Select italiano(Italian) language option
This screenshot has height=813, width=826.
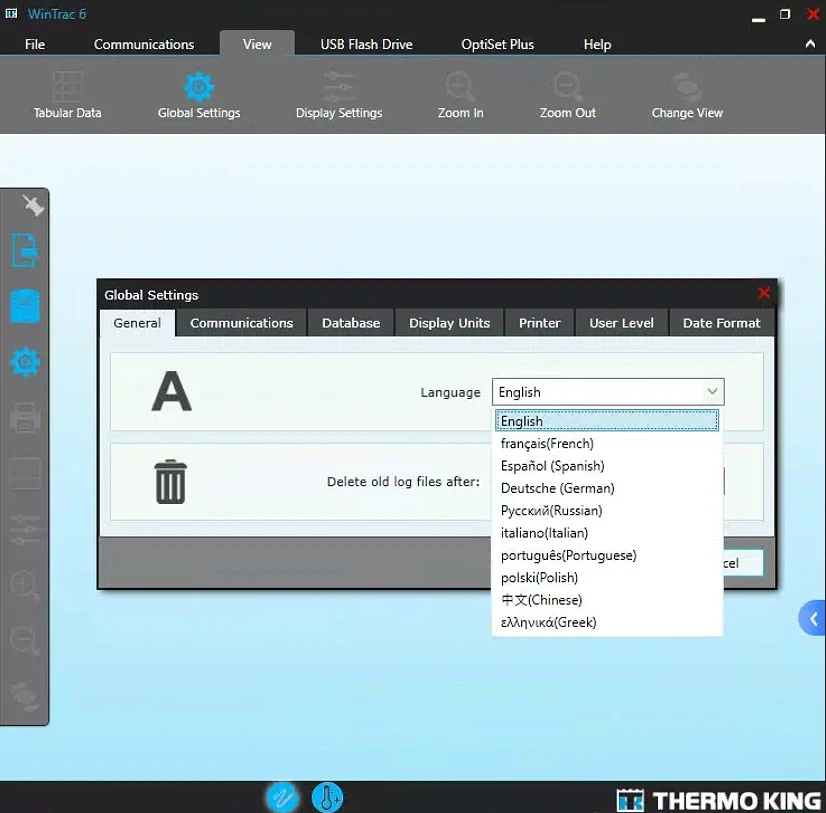coord(607,533)
